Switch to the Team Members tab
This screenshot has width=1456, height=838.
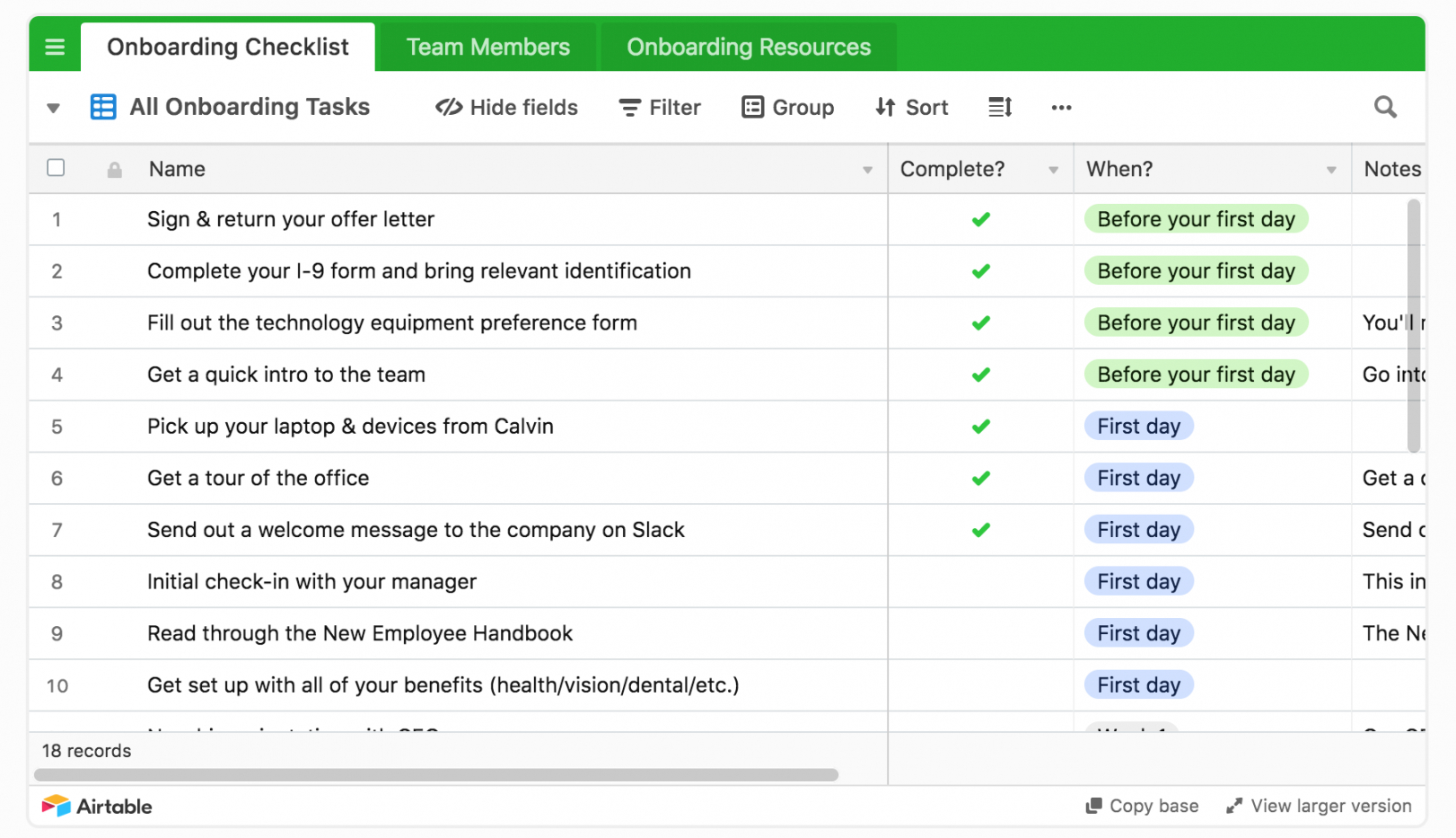[487, 47]
